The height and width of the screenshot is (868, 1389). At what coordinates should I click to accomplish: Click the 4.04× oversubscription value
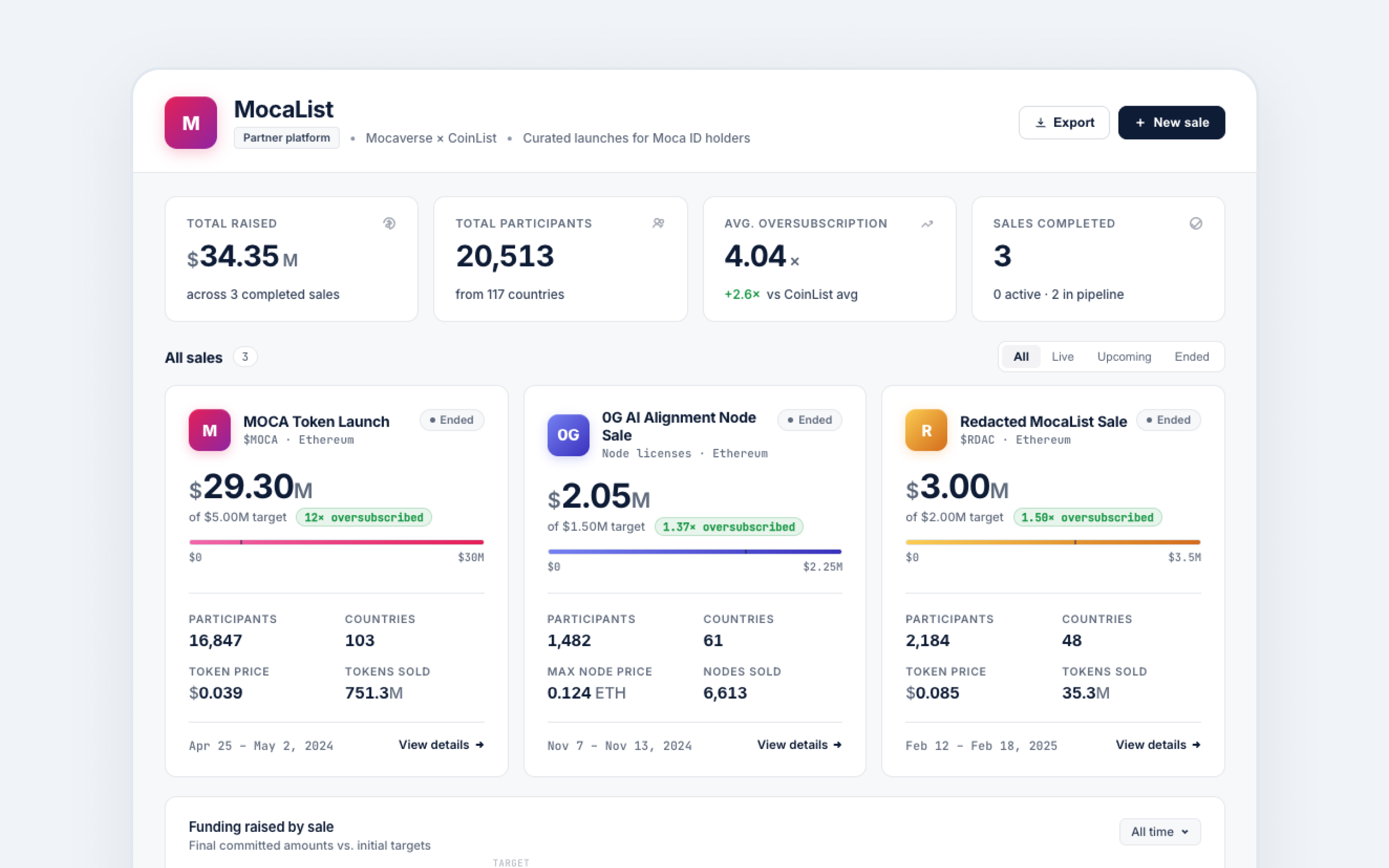(761, 256)
